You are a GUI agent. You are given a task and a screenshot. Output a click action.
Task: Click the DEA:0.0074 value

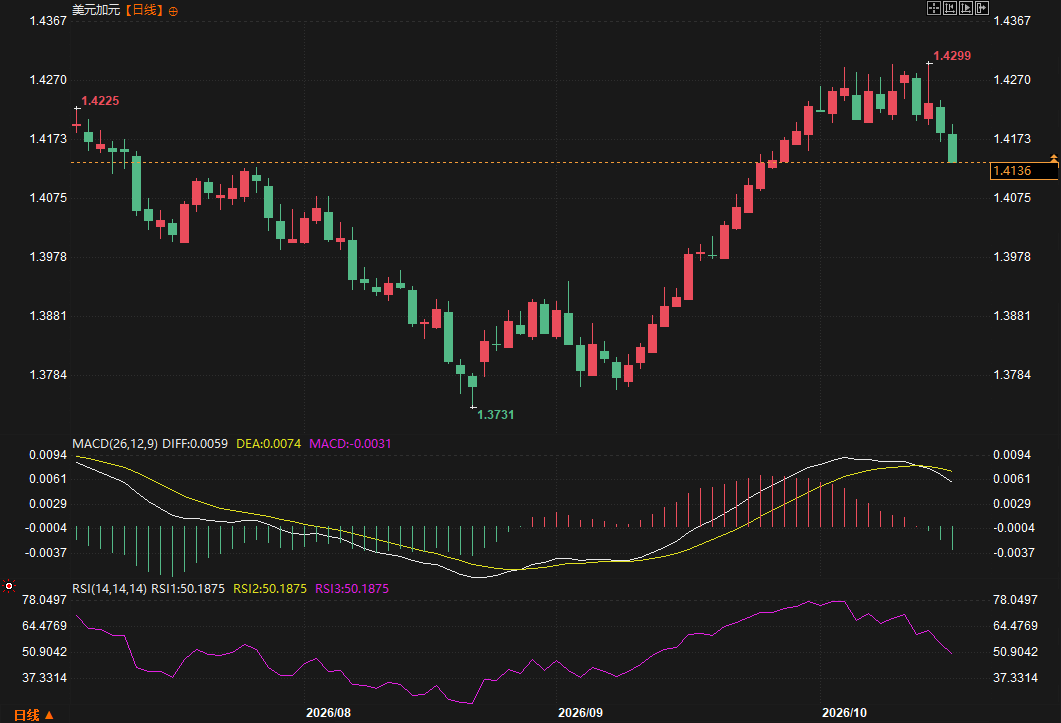pyautogui.click(x=269, y=443)
